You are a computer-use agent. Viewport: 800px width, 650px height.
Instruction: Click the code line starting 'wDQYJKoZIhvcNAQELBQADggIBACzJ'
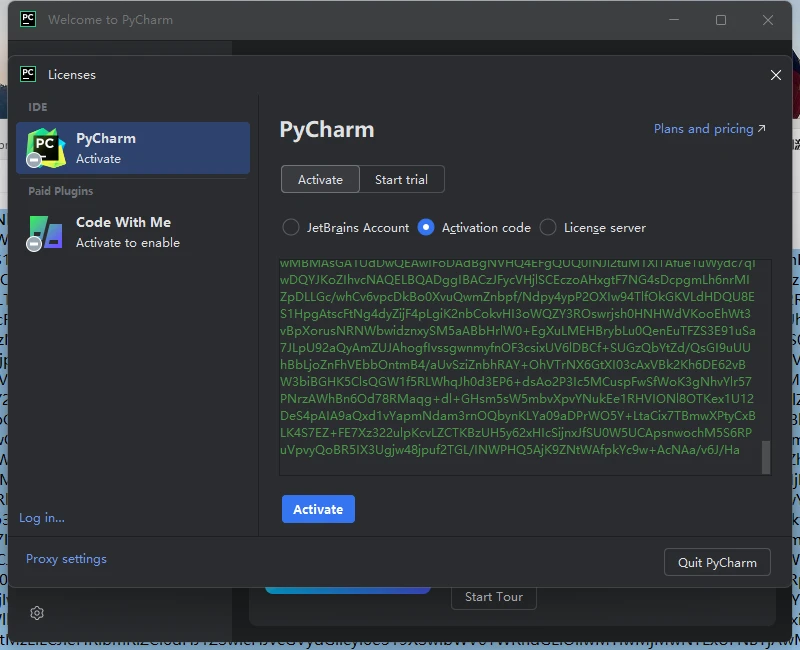(515, 280)
